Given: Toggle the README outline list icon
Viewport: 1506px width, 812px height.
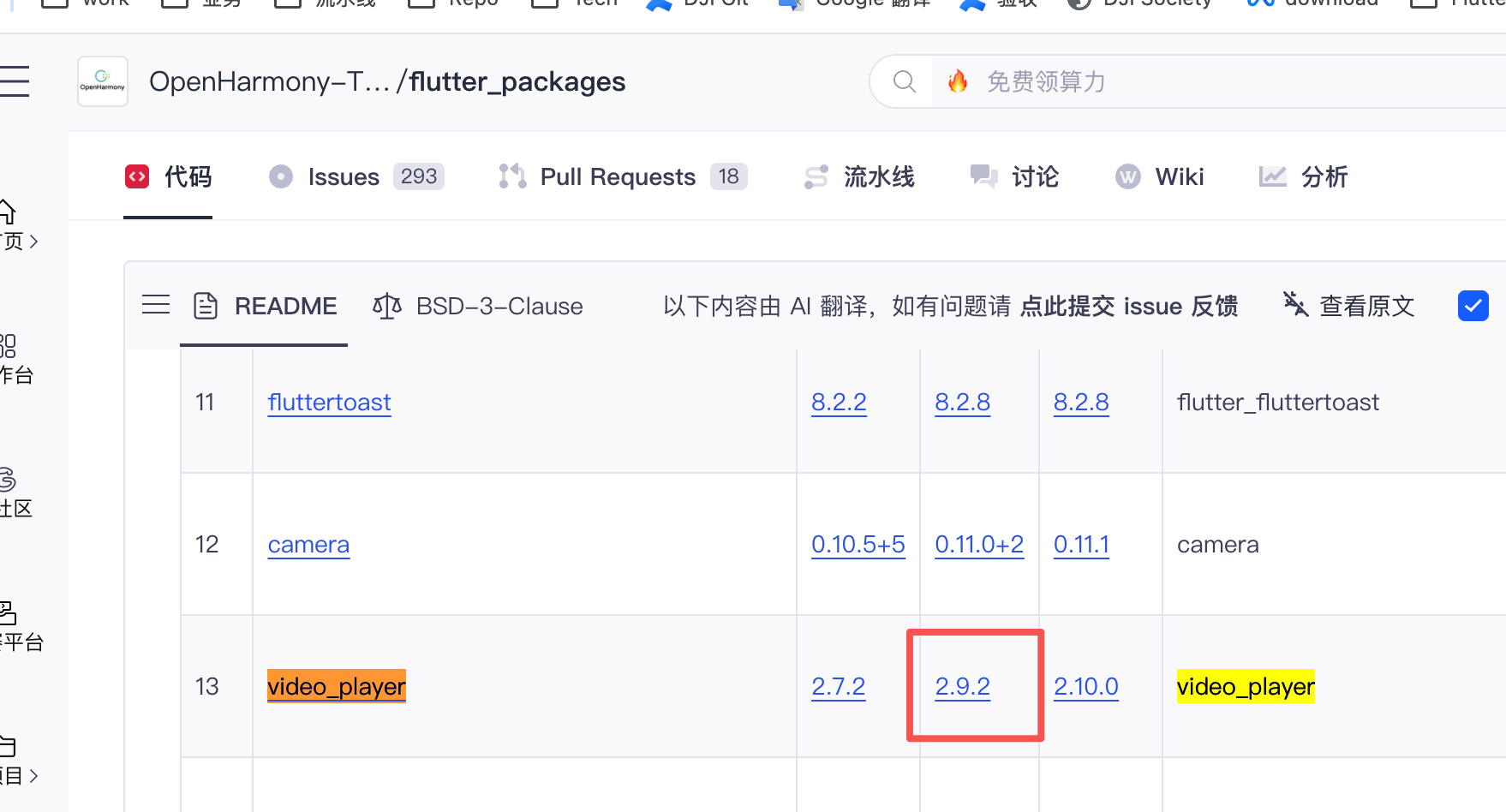Looking at the screenshot, I should pyautogui.click(x=156, y=305).
